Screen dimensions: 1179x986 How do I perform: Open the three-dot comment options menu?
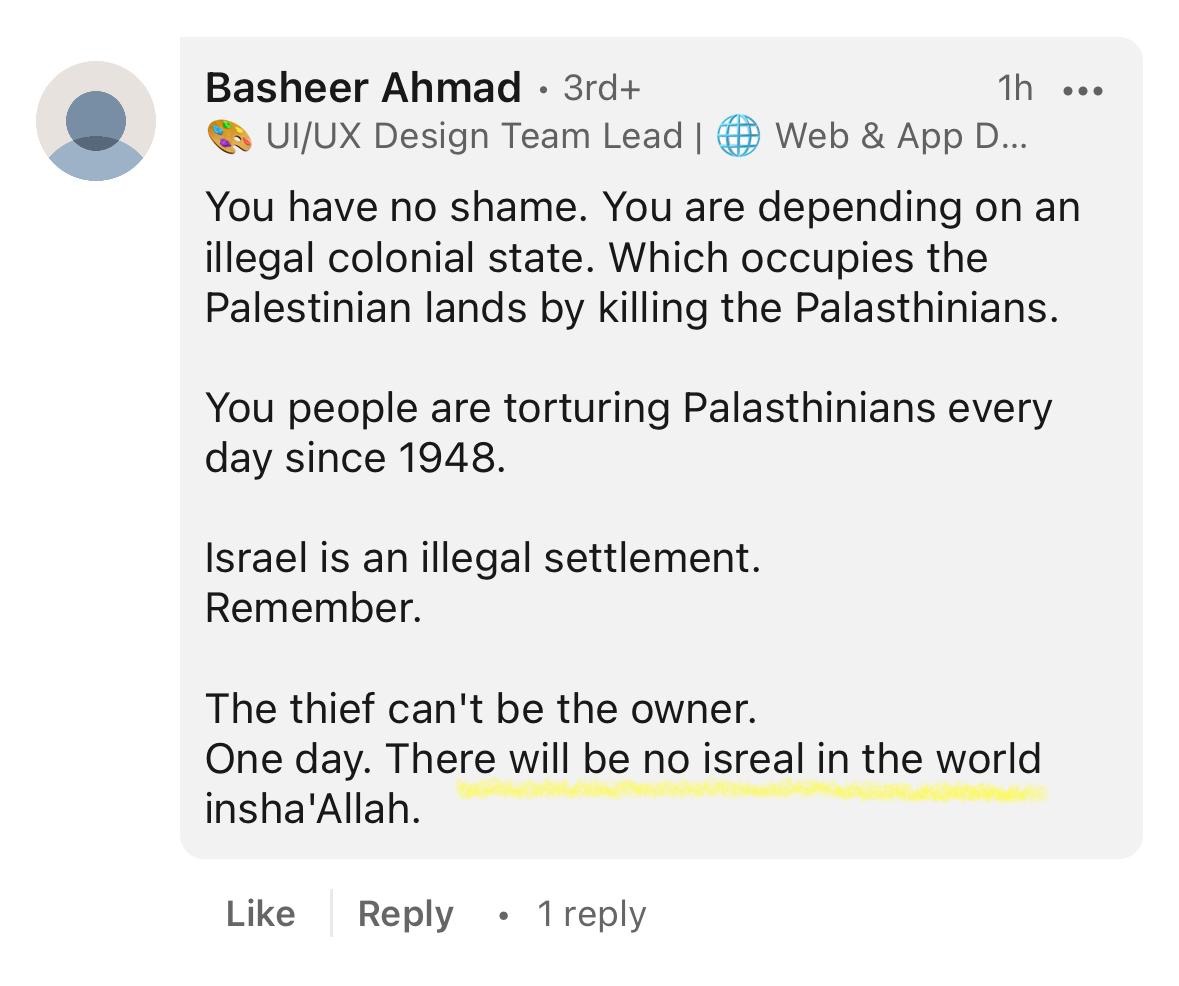pos(1083,90)
